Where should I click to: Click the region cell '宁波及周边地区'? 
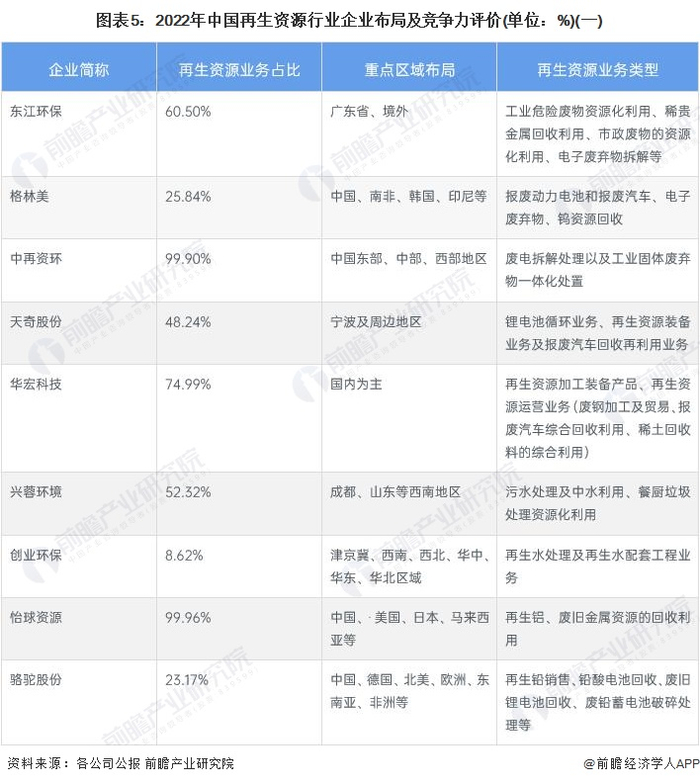(376, 322)
